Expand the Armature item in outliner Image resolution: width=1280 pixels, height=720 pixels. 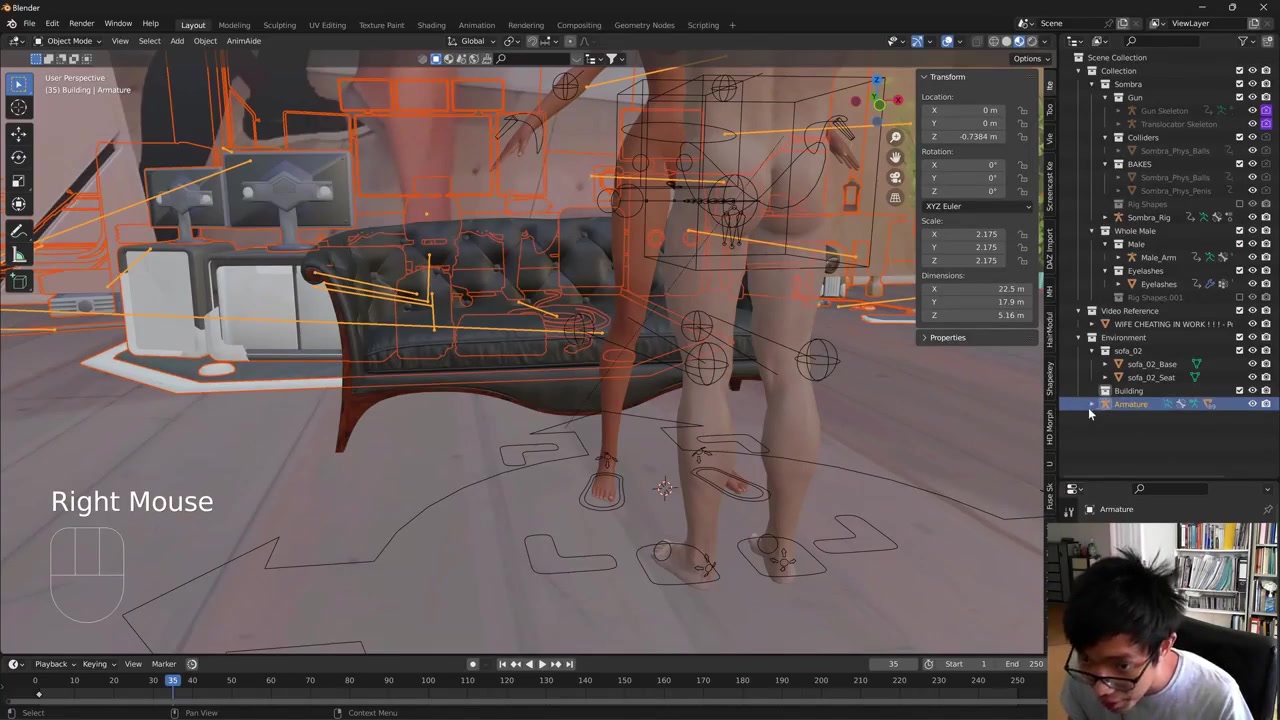click(x=1092, y=404)
